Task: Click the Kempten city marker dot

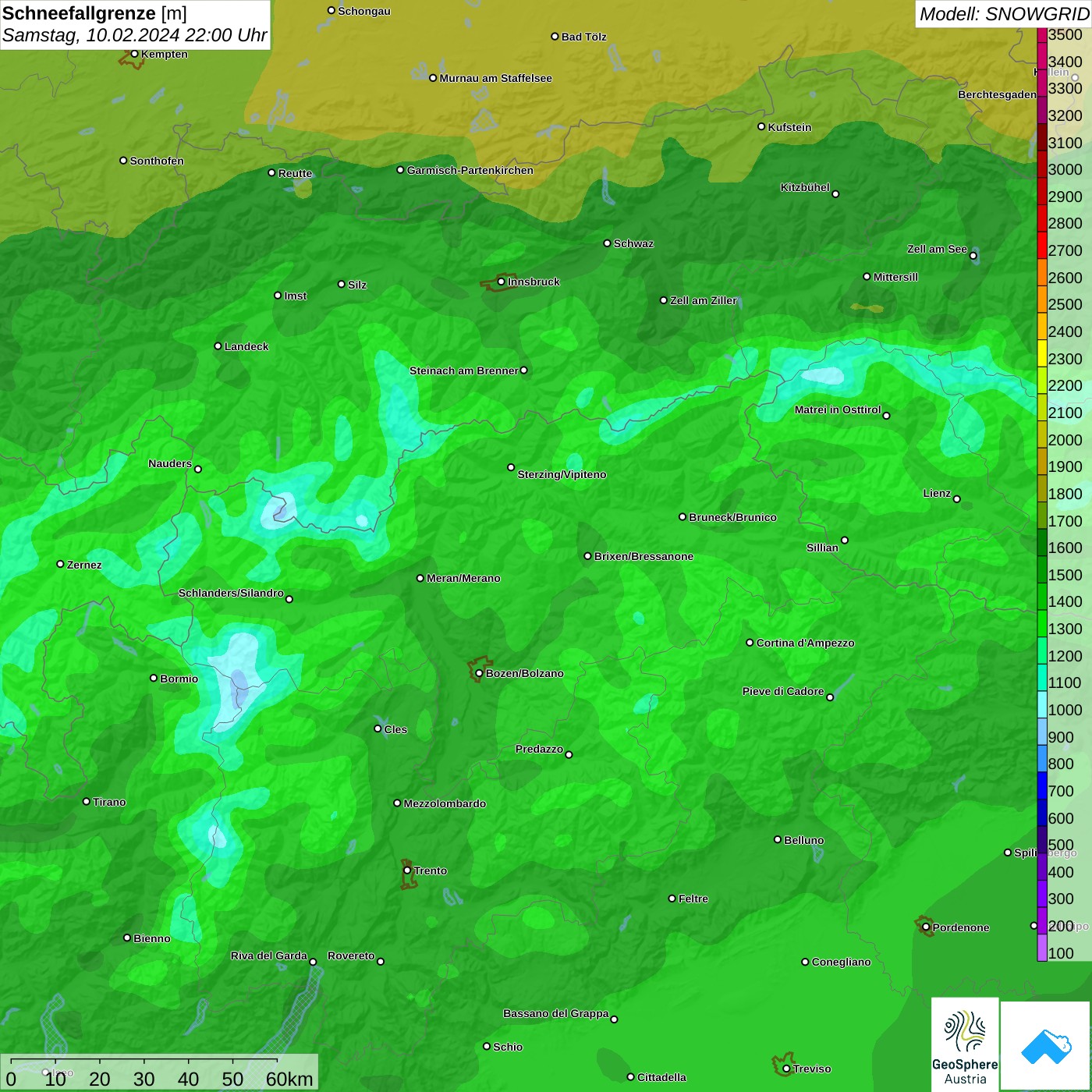Action: coord(134,54)
